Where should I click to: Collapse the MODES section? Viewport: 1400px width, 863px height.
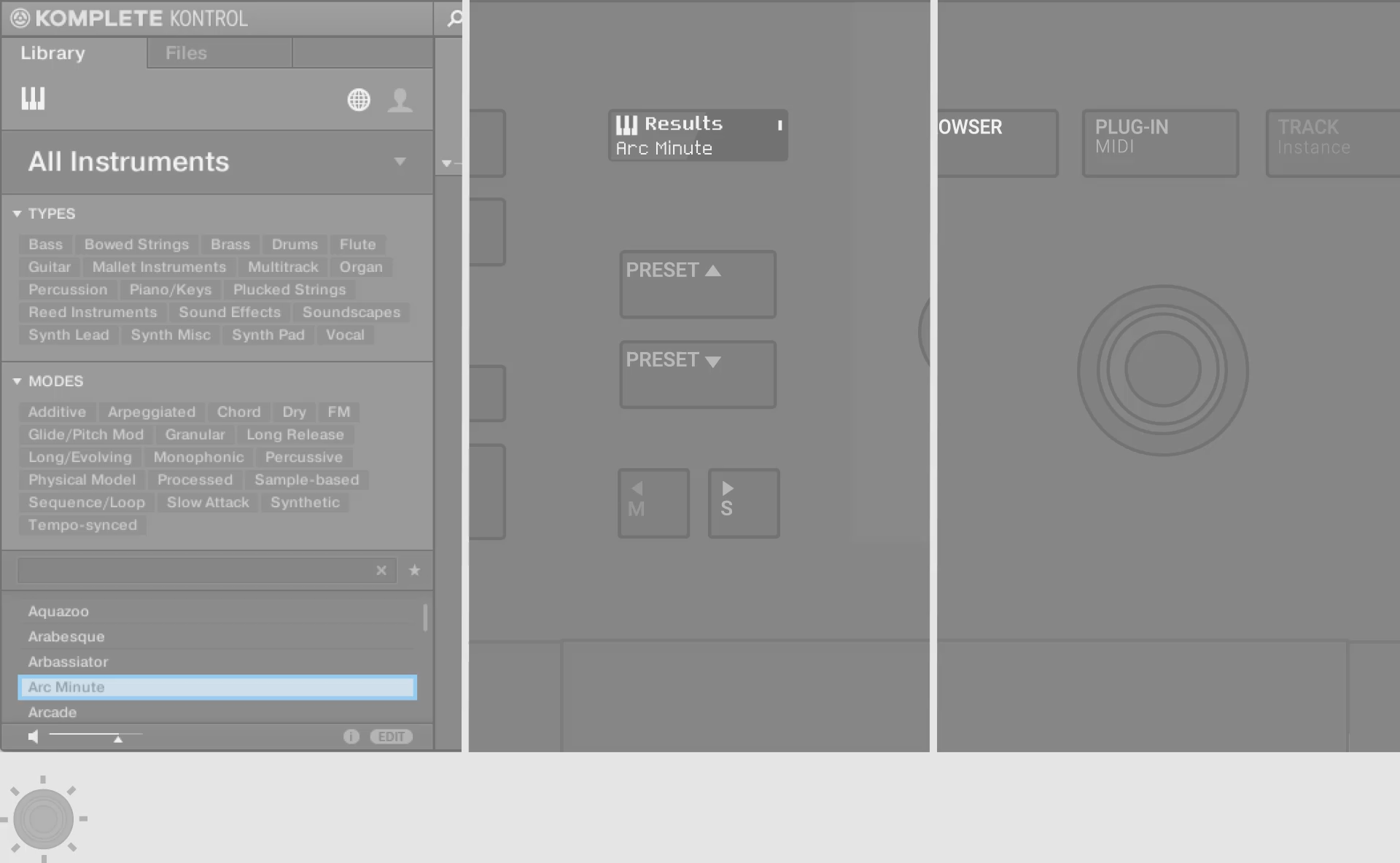tap(17, 381)
